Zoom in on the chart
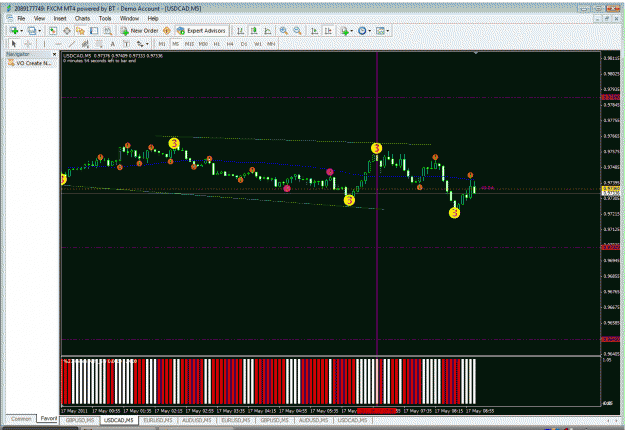Viewport: 625px width, 430px height. [284, 31]
